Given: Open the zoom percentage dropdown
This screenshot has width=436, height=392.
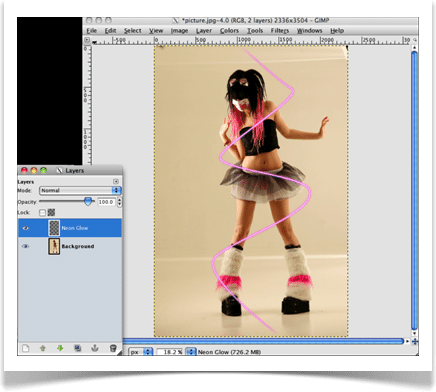Looking at the screenshot, I should coord(191,352).
